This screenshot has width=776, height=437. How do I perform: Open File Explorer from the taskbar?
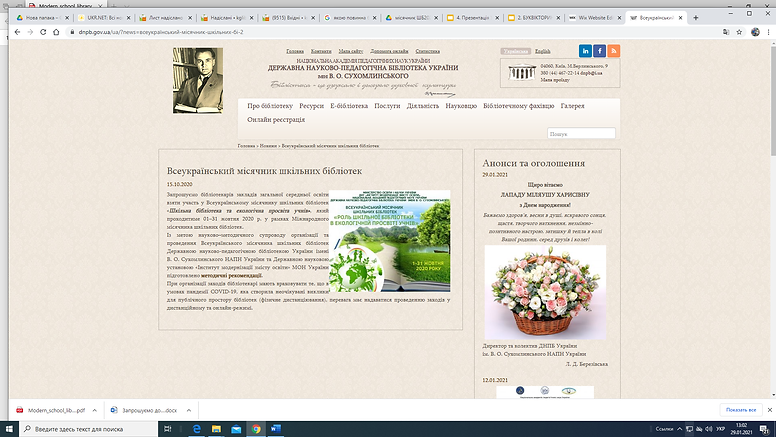click(216, 429)
